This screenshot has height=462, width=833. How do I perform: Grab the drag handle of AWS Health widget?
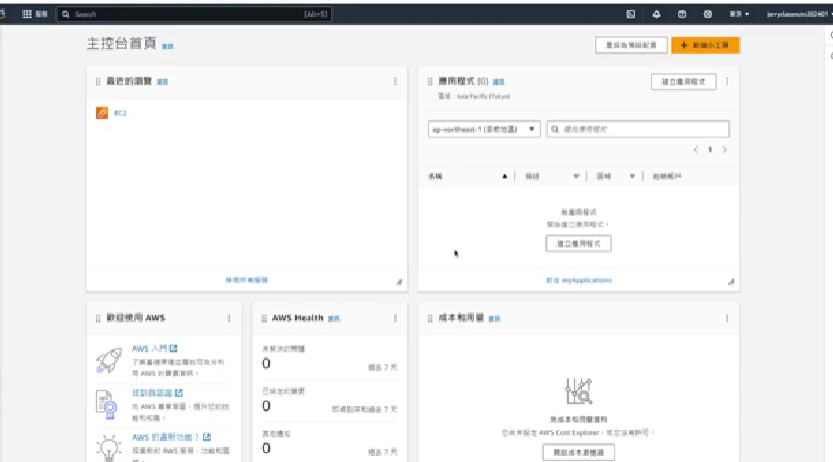pos(264,318)
